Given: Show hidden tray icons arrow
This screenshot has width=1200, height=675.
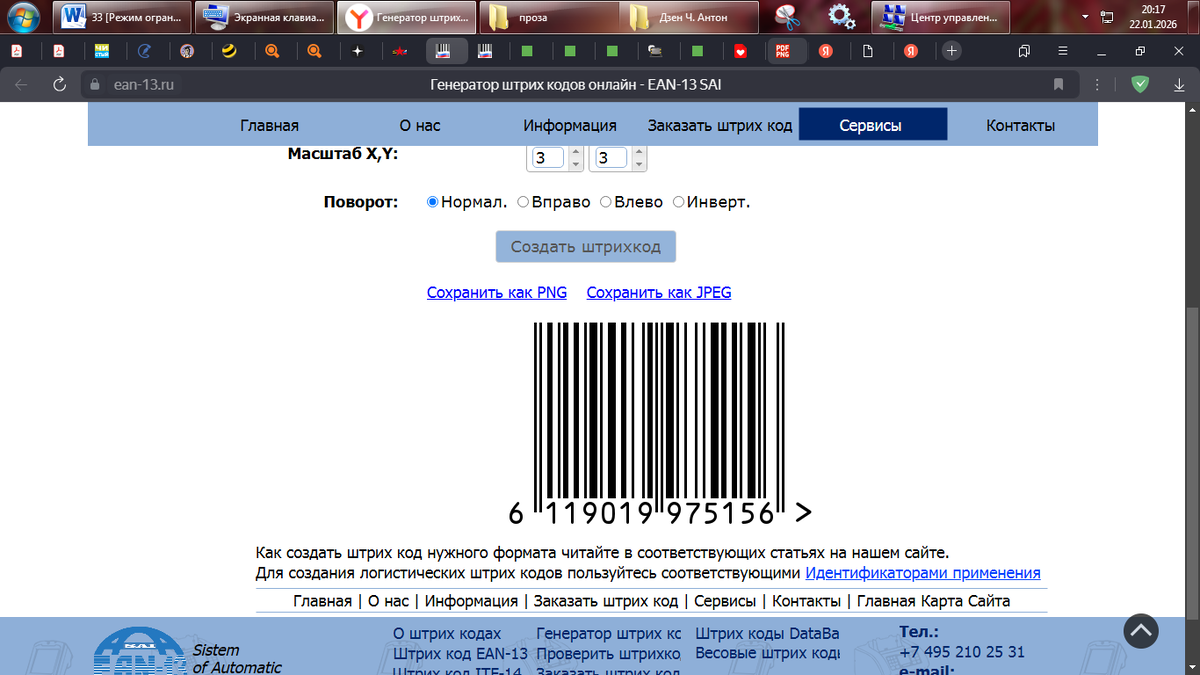Looking at the screenshot, I should point(1085,16).
